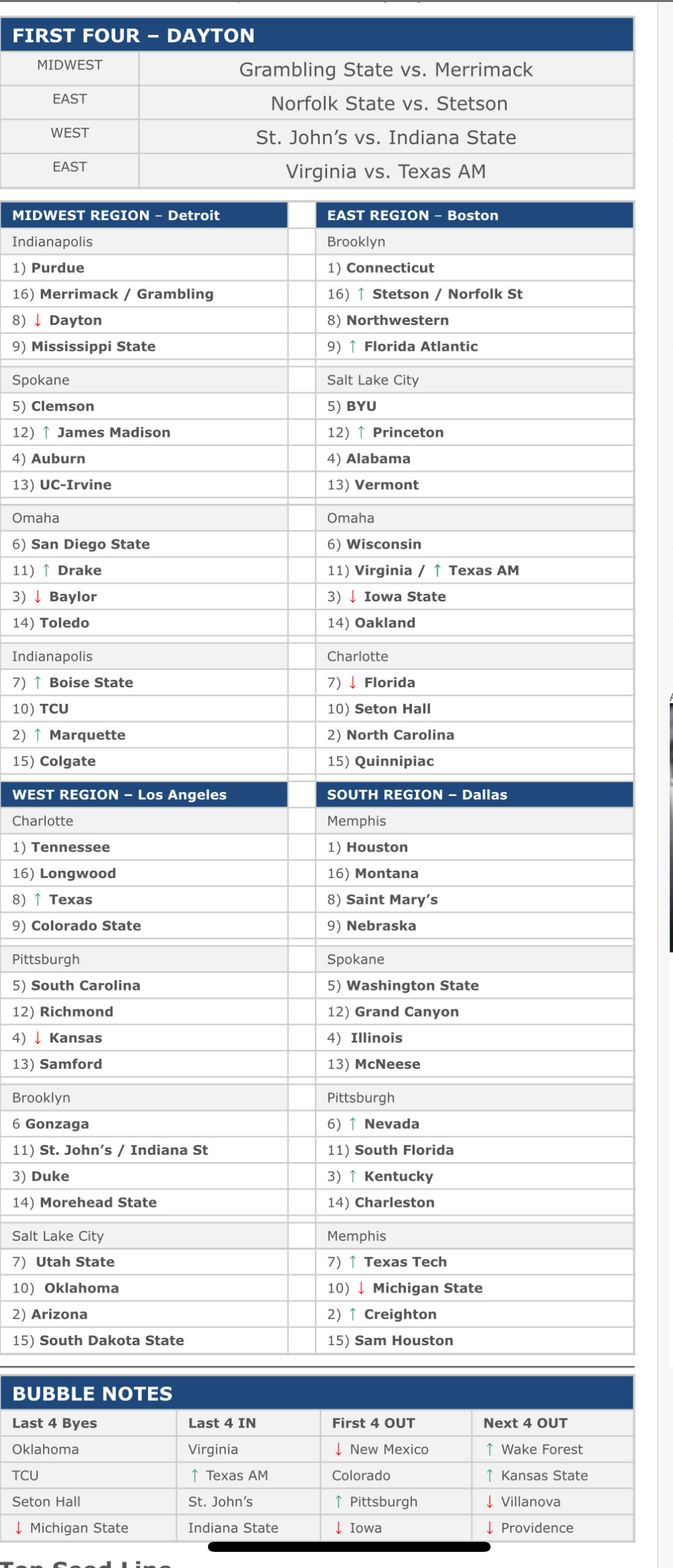673x1568 pixels.
Task: Select the South Region – Dallas header
Action: [417, 795]
